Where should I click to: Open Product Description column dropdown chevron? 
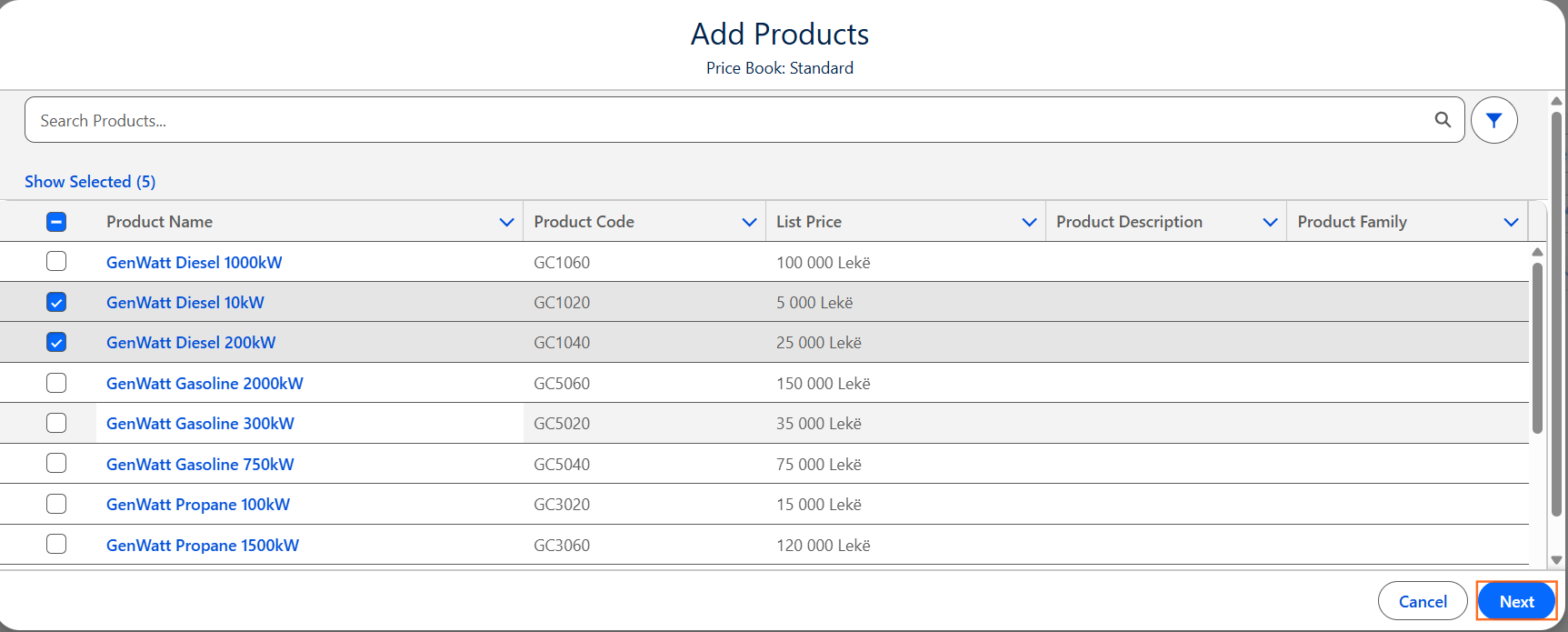[1270, 222]
